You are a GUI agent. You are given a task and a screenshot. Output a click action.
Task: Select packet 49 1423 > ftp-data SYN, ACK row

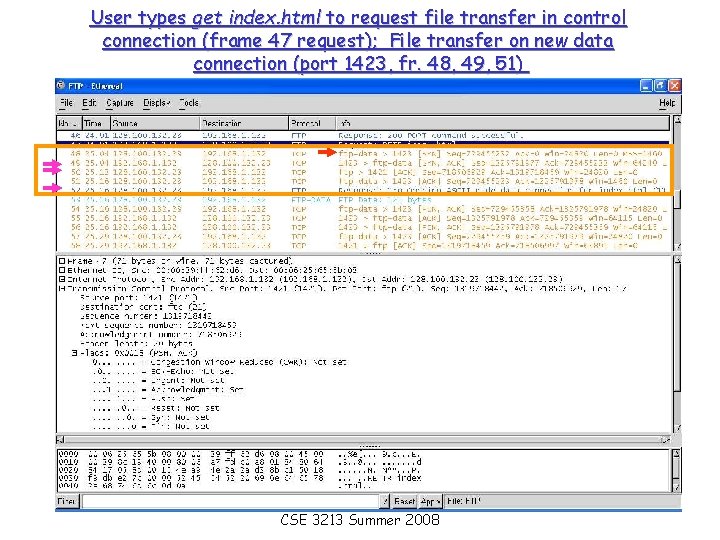click(x=363, y=163)
